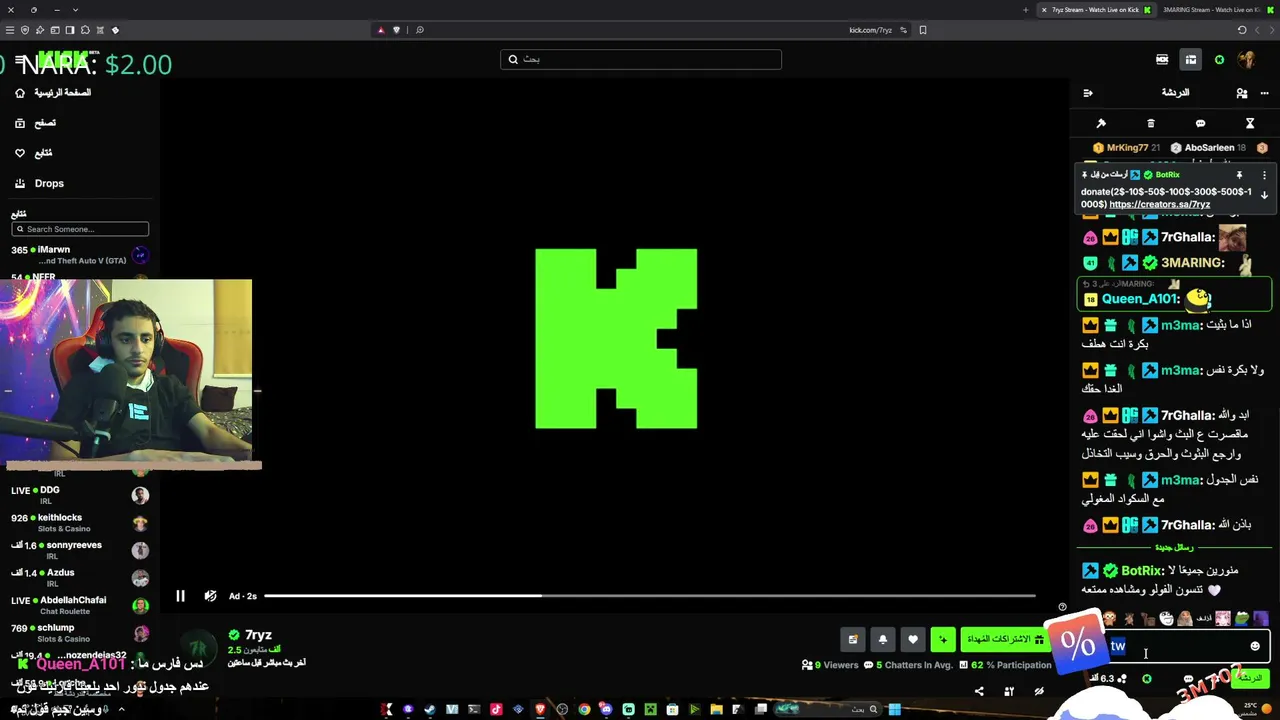
Task: Click the Windows Start button in taskbar
Action: pyautogui.click(x=895, y=710)
